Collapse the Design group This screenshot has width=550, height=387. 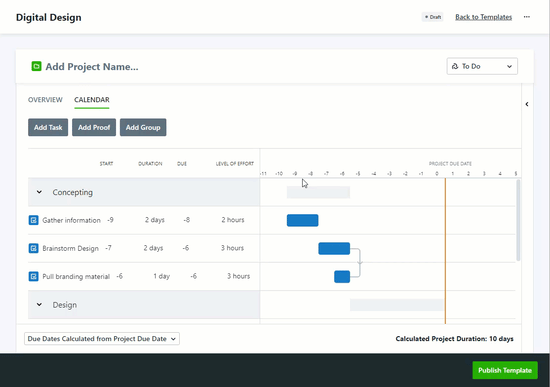tap(39, 305)
